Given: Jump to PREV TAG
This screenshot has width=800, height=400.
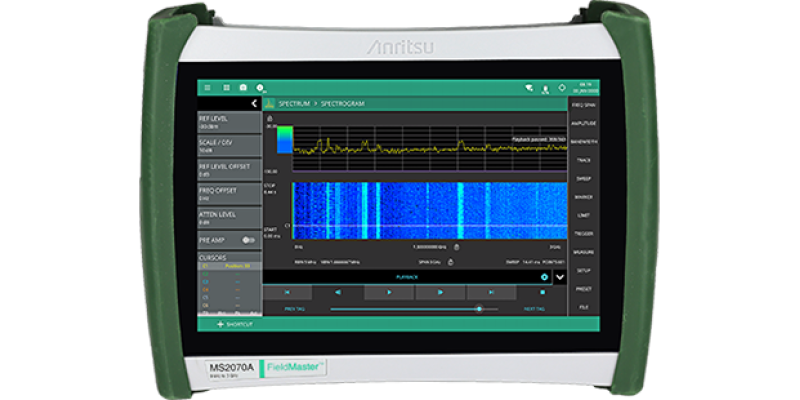Looking at the screenshot, I should [294, 309].
